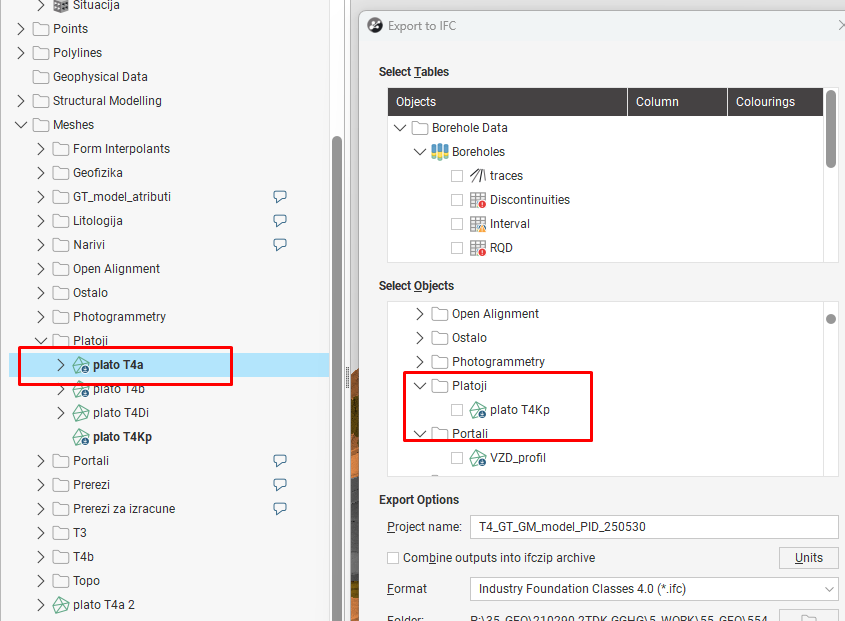Viewport: 845px width, 621px height.
Task: Select the Geofizika folder
Action: pyautogui.click(x=98, y=173)
